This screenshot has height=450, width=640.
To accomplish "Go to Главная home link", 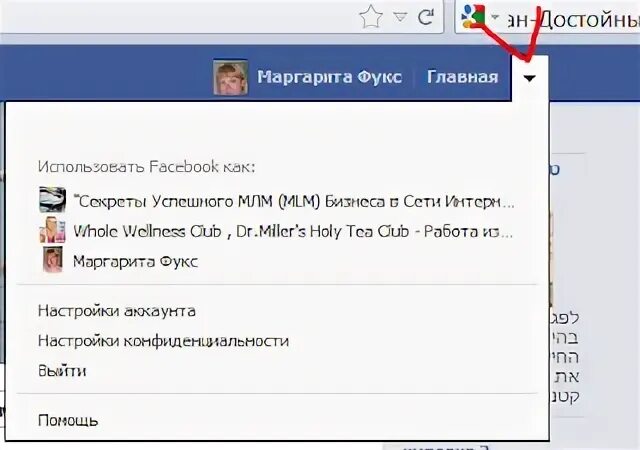I will 463,77.
